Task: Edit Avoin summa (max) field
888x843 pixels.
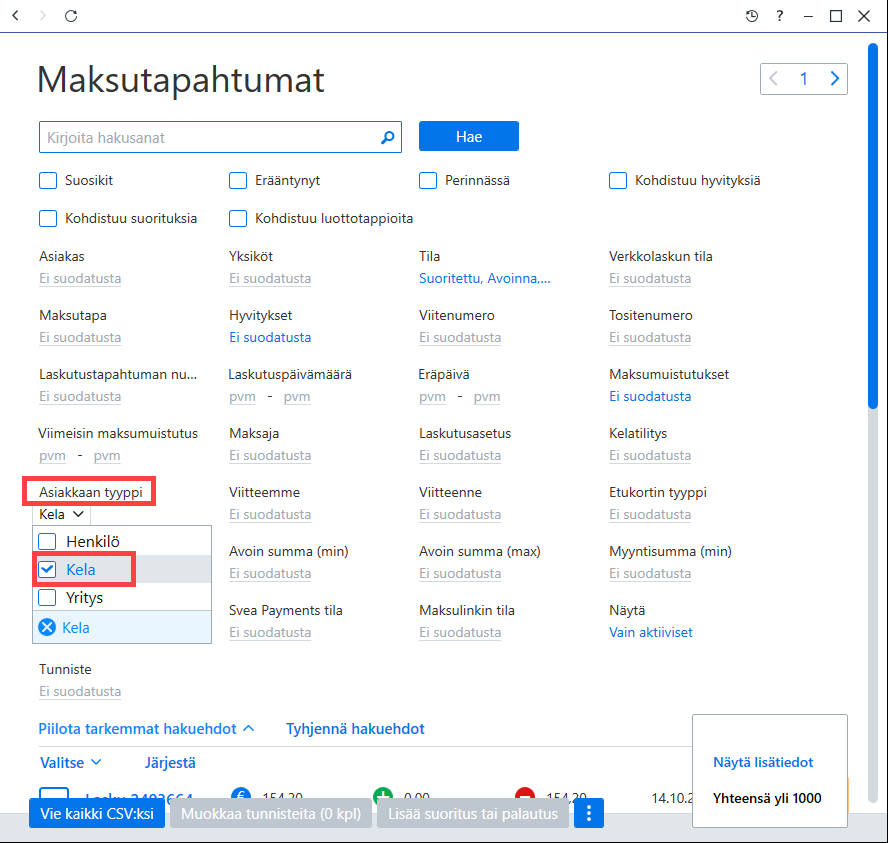Action: 460,574
